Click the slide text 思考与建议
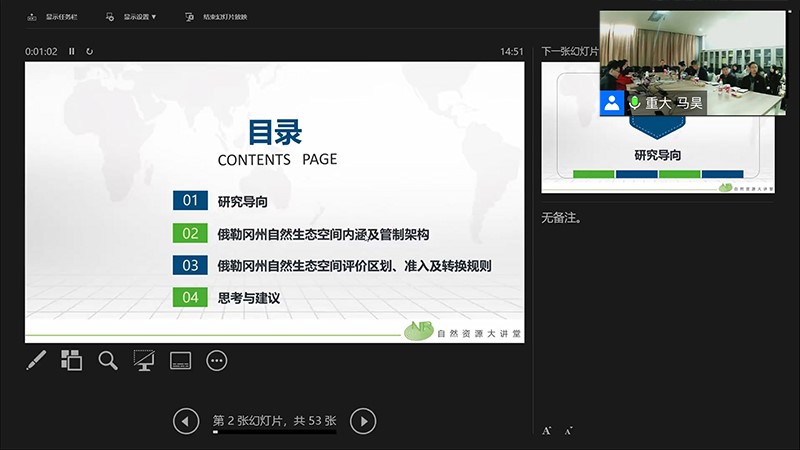 coord(249,298)
